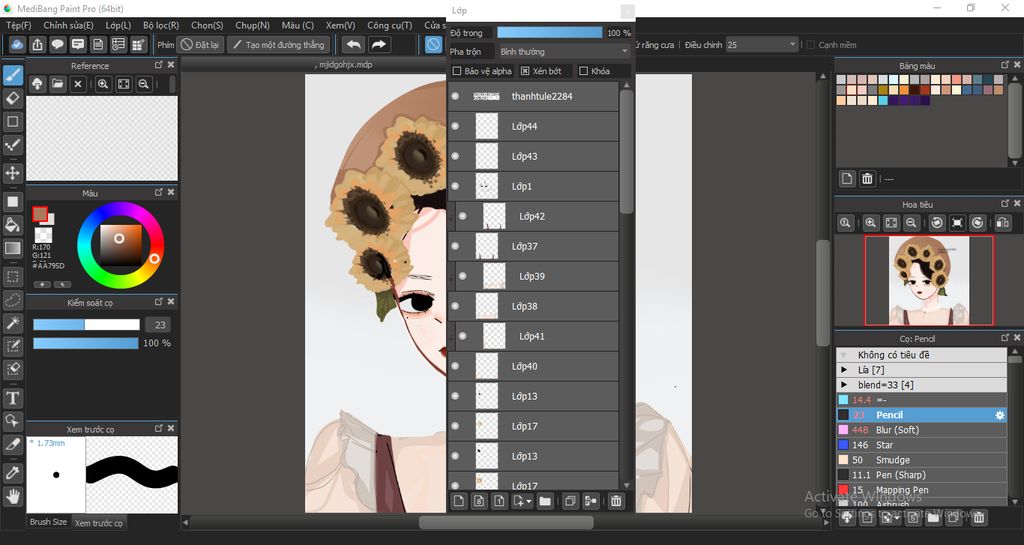This screenshot has width=1024, height=545.
Task: Select the Lasso tool
Action: [12, 300]
